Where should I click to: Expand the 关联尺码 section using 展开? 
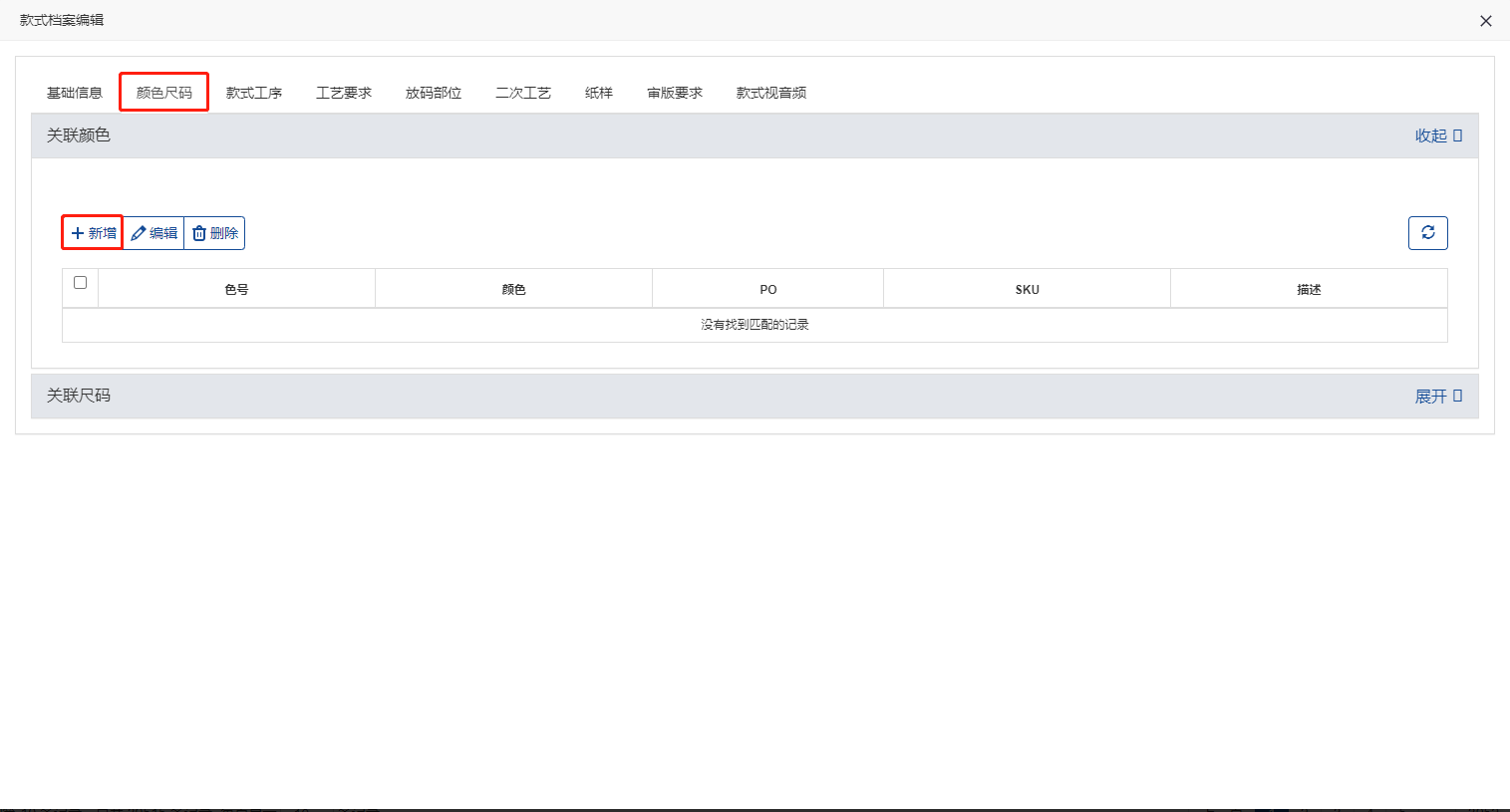(x=1431, y=395)
